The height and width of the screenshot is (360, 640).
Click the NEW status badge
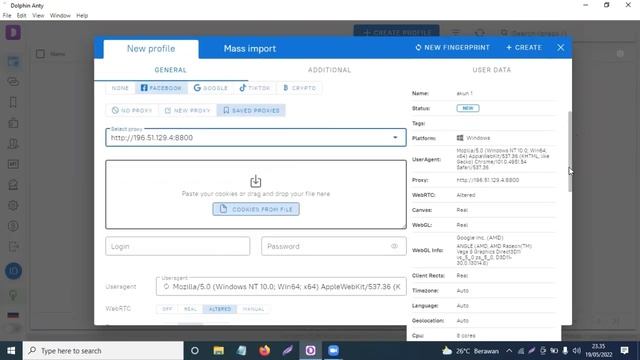point(468,108)
